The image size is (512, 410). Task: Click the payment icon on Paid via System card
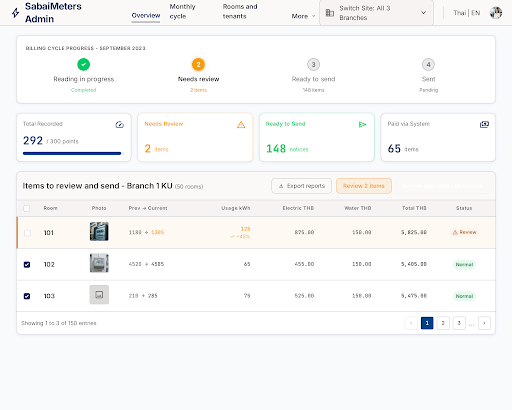484,124
